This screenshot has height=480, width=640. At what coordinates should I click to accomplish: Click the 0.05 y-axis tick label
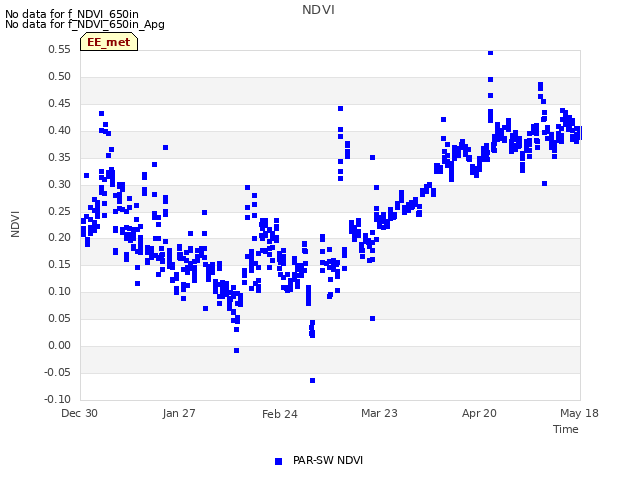tap(60, 318)
